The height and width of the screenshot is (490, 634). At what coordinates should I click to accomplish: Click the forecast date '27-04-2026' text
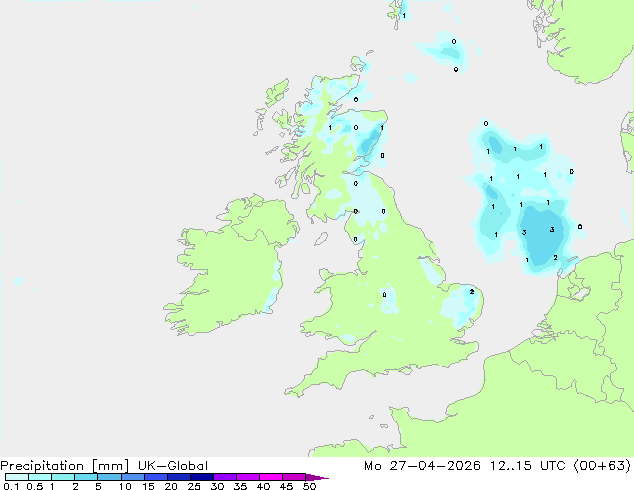pos(435,466)
